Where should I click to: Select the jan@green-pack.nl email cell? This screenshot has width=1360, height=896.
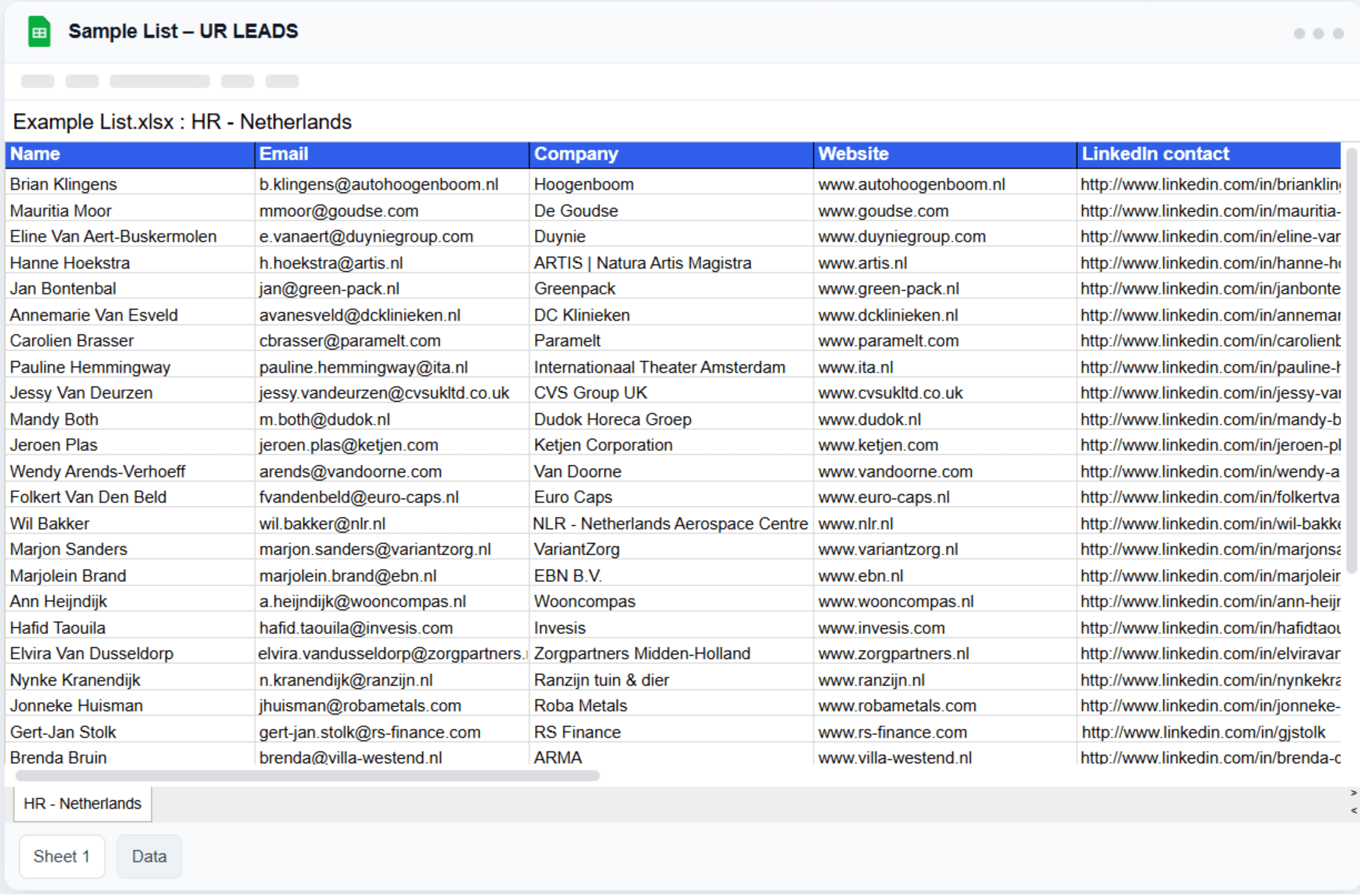pos(329,288)
